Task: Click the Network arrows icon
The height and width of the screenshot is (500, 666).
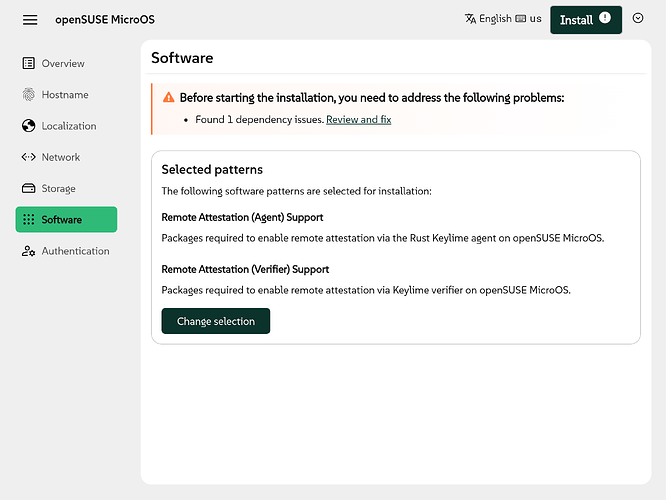Action: (x=29, y=157)
